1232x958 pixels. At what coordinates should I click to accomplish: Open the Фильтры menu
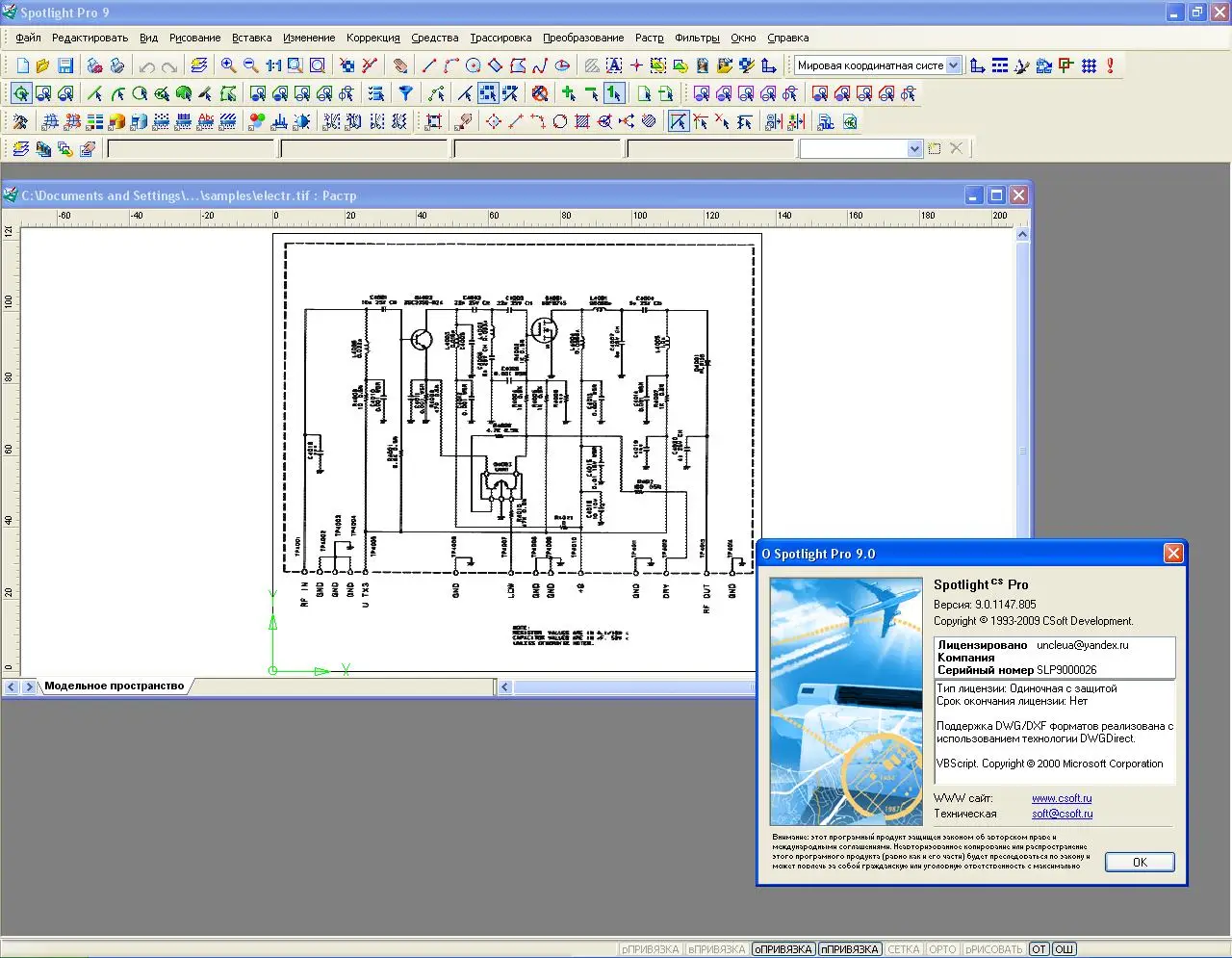pos(697,38)
